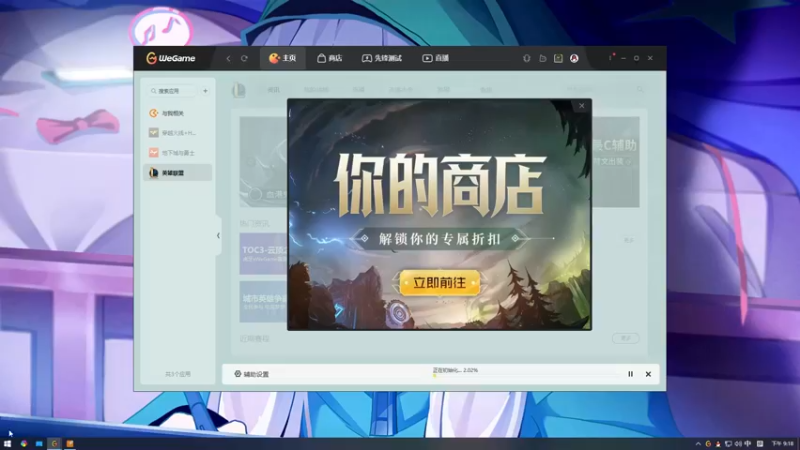This screenshot has width=800, height=450.
Task: Open the user avatar profile
Action: (574, 58)
